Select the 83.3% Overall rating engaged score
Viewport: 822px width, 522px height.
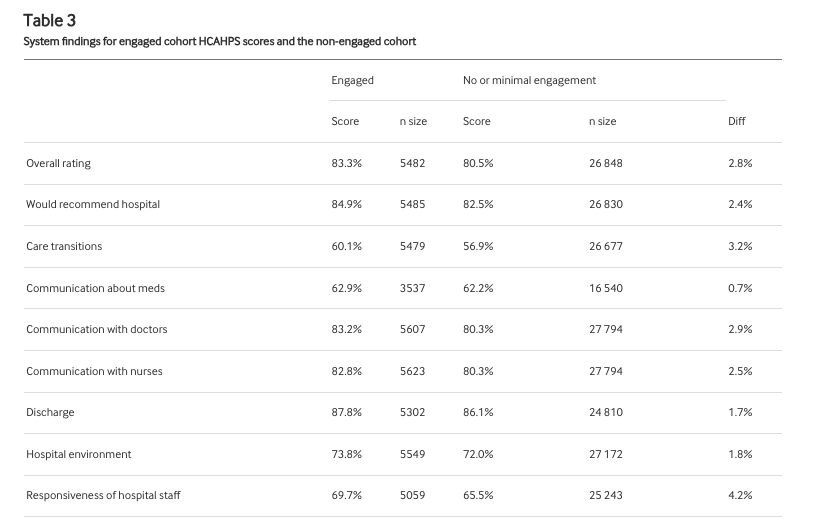click(x=346, y=163)
